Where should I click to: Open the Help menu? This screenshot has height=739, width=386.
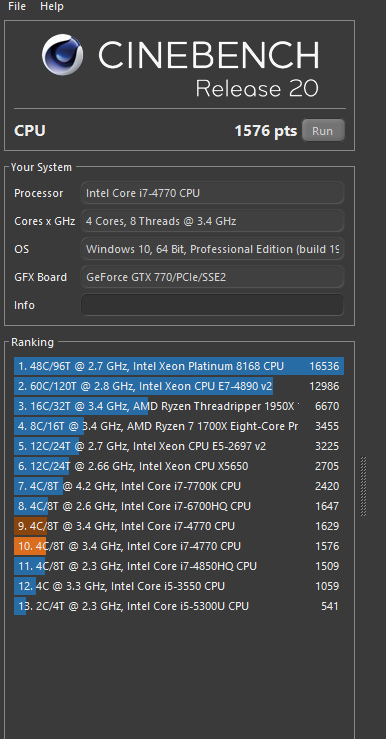(x=52, y=6)
